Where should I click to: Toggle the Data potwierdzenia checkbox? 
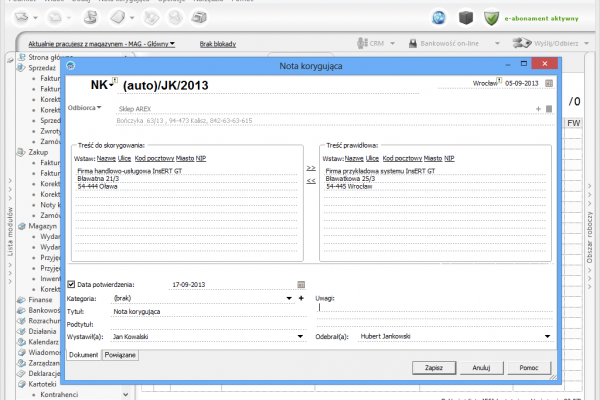(71, 285)
